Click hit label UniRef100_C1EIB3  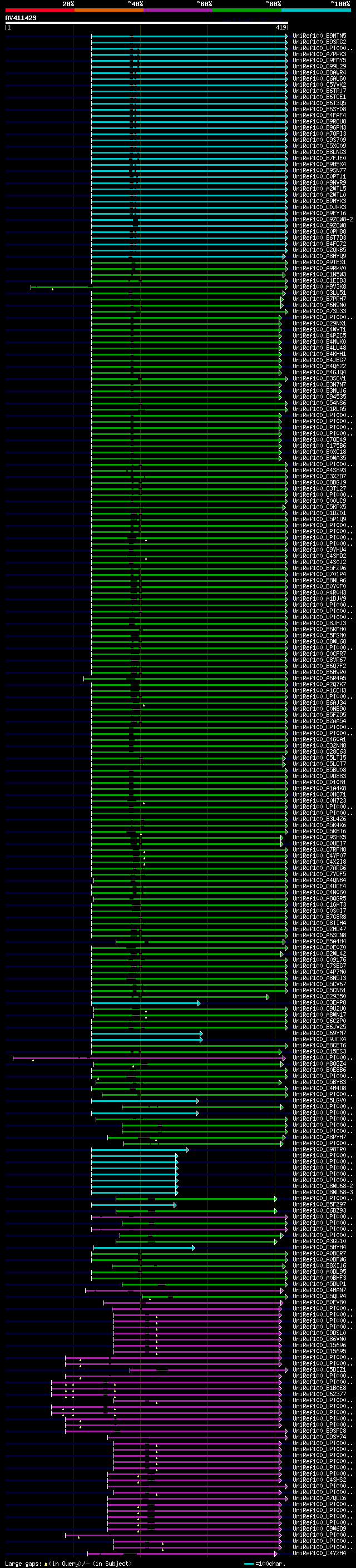[319, 280]
